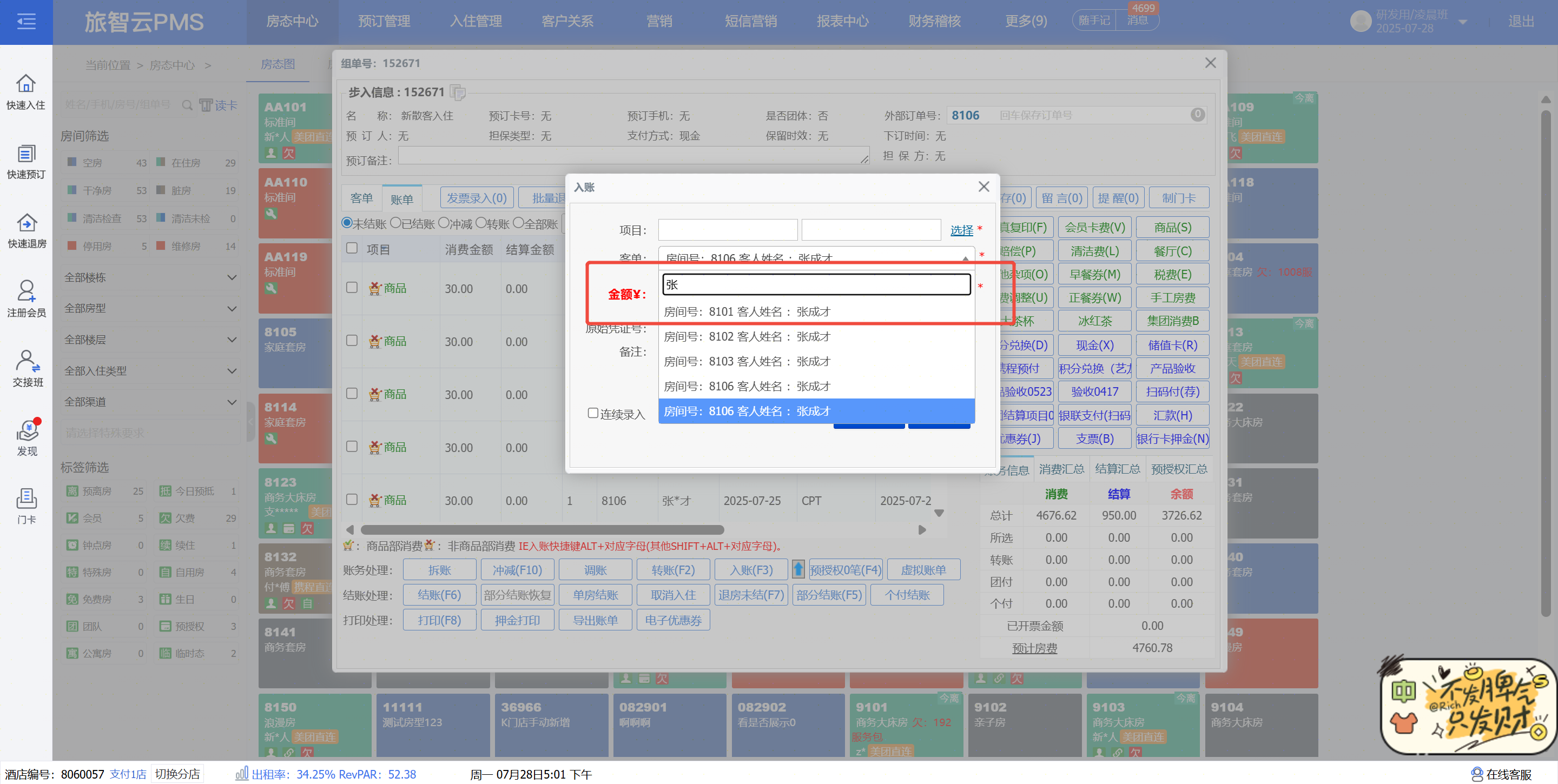Click the 预离房 tag icon

click(72, 491)
